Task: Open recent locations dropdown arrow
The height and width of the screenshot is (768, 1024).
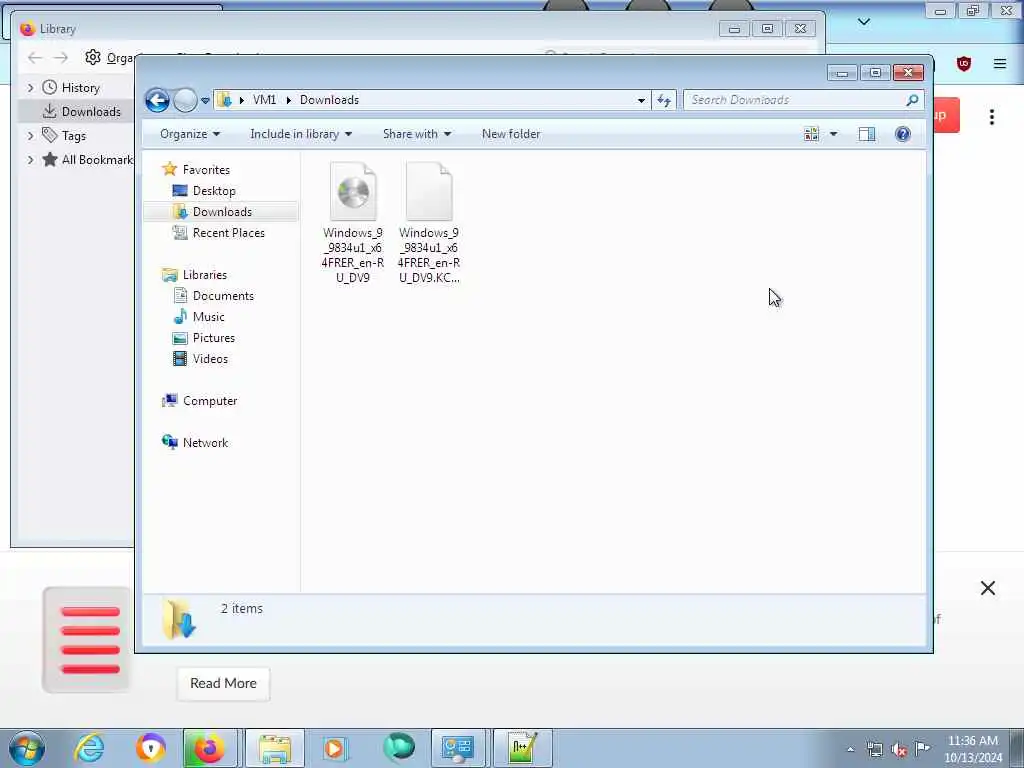Action: 205,101
